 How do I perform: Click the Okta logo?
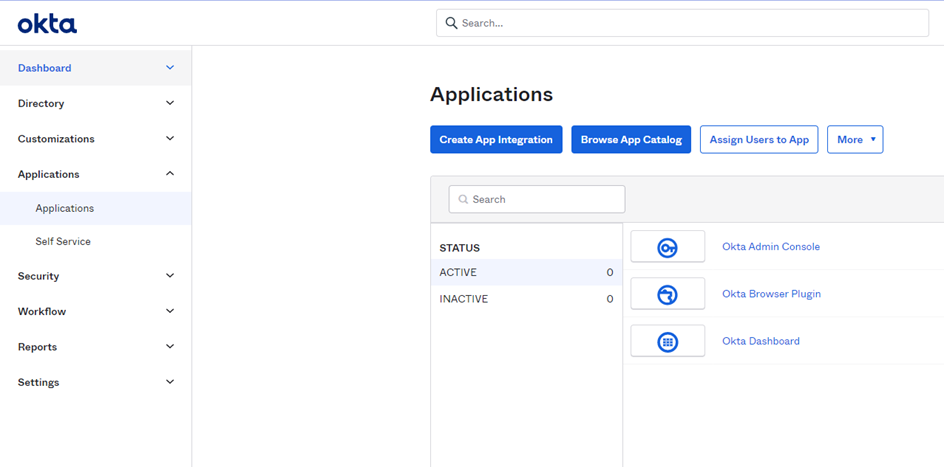pyautogui.click(x=47, y=23)
